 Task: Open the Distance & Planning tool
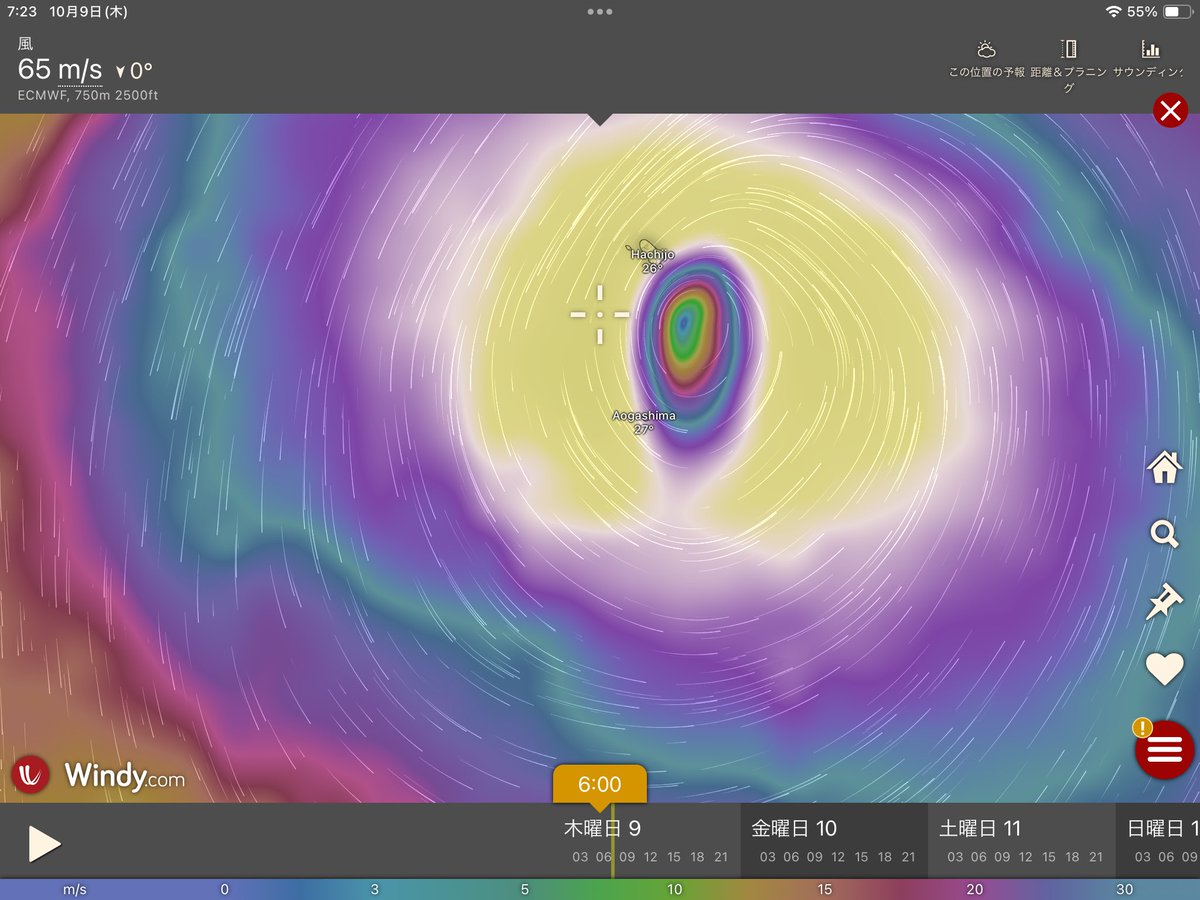pos(1068,66)
